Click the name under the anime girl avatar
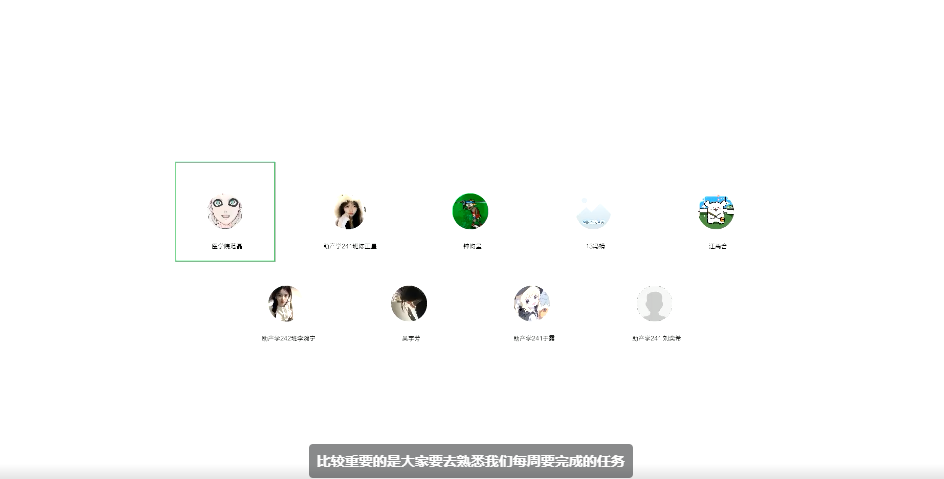The image size is (944, 479). (533, 339)
